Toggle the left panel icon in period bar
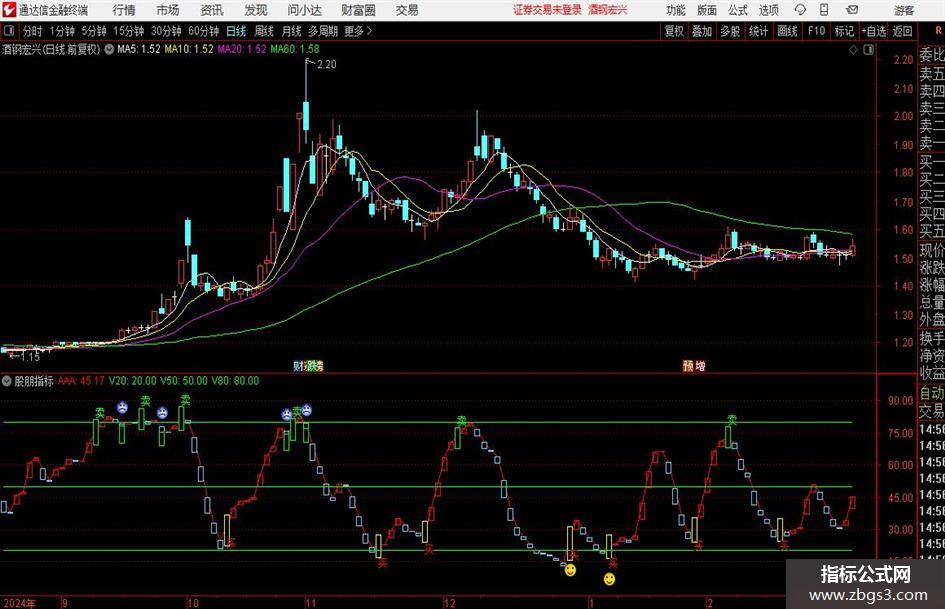This screenshot has width=945, height=609. click(9, 31)
